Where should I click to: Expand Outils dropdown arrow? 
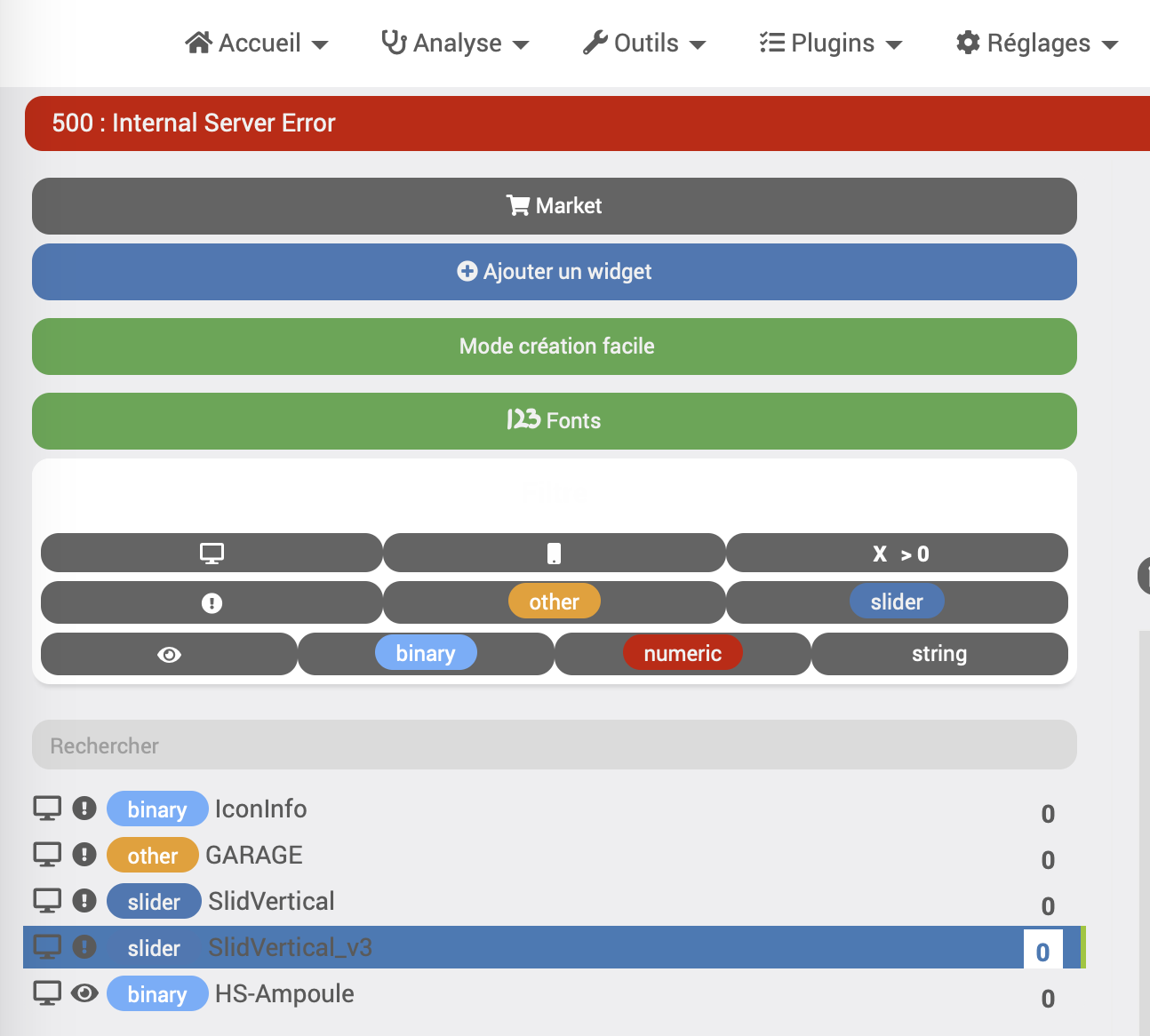(698, 44)
